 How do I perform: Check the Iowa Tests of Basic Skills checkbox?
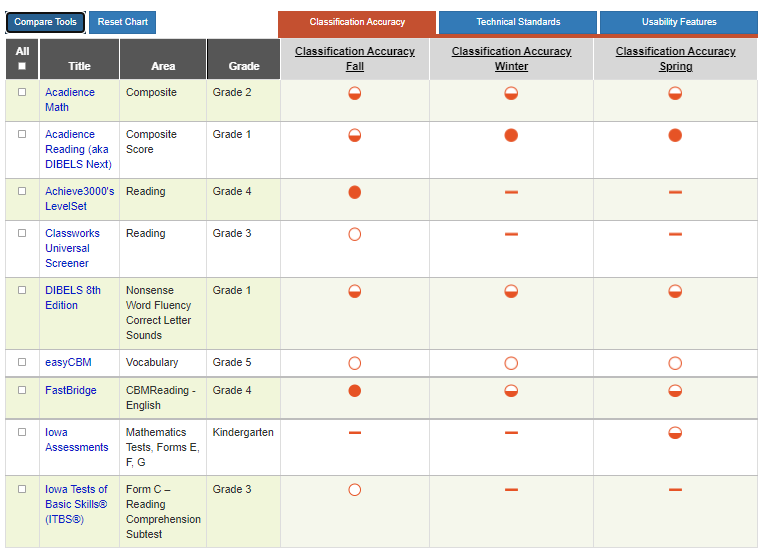coord(22,489)
